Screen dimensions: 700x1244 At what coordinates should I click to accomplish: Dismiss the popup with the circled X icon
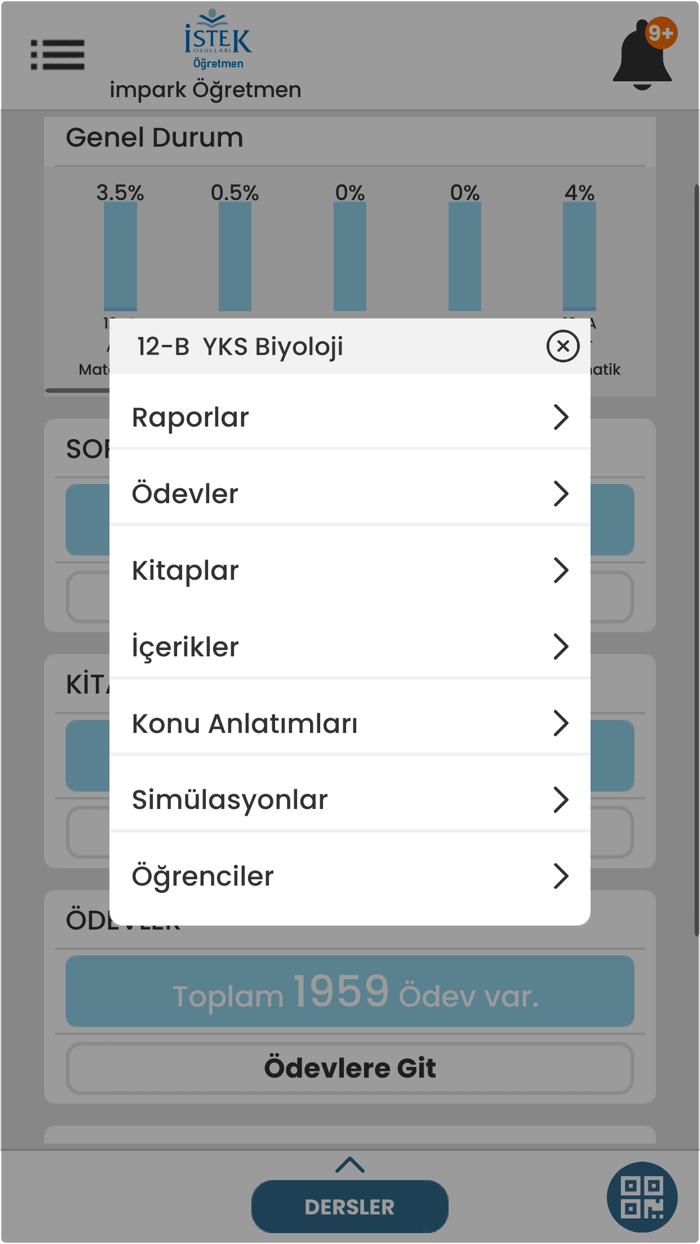click(563, 346)
